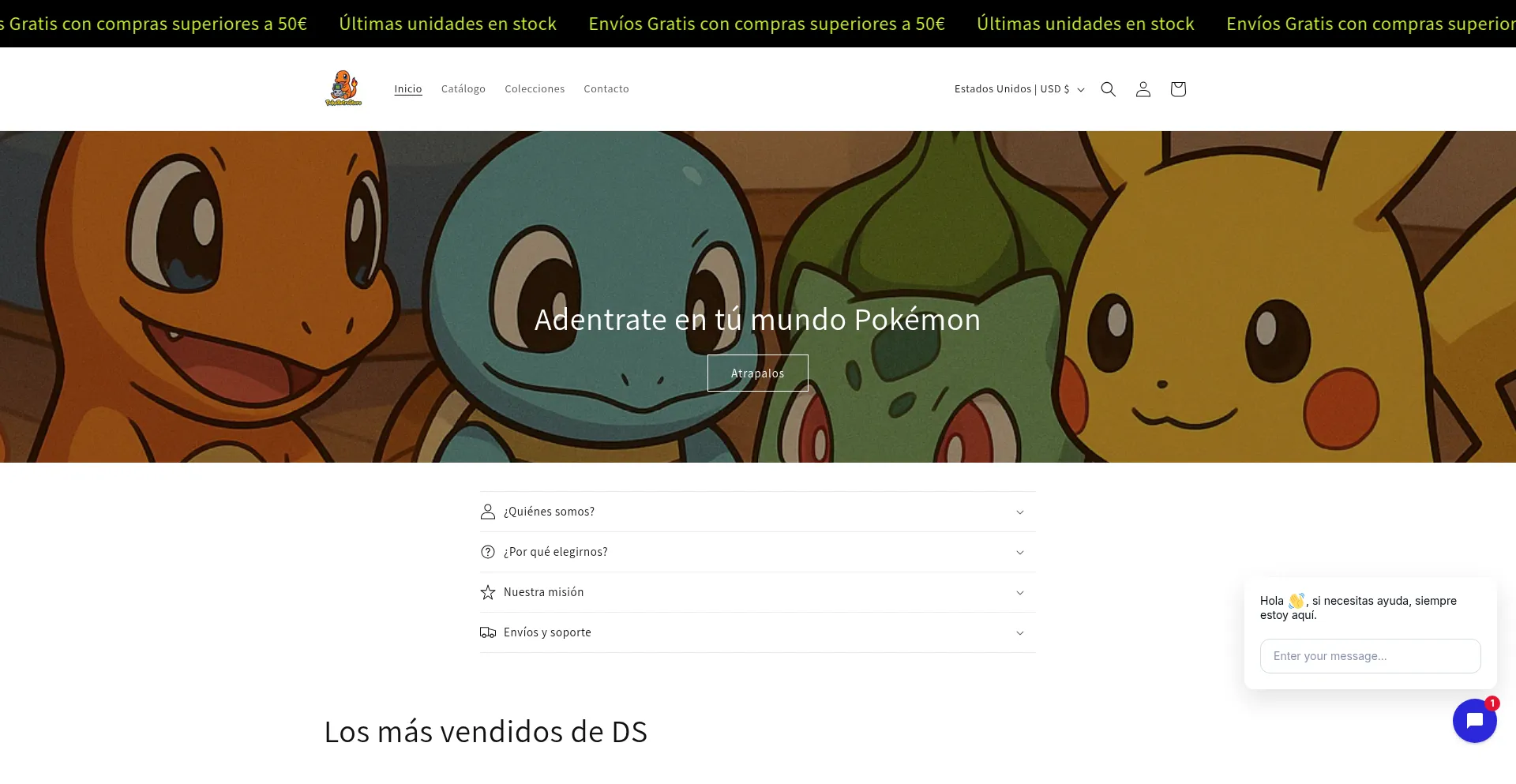Image resolution: width=1516 pixels, height=784 pixels.
Task: Click the star icon beside Nuestra misión
Action: (x=487, y=592)
